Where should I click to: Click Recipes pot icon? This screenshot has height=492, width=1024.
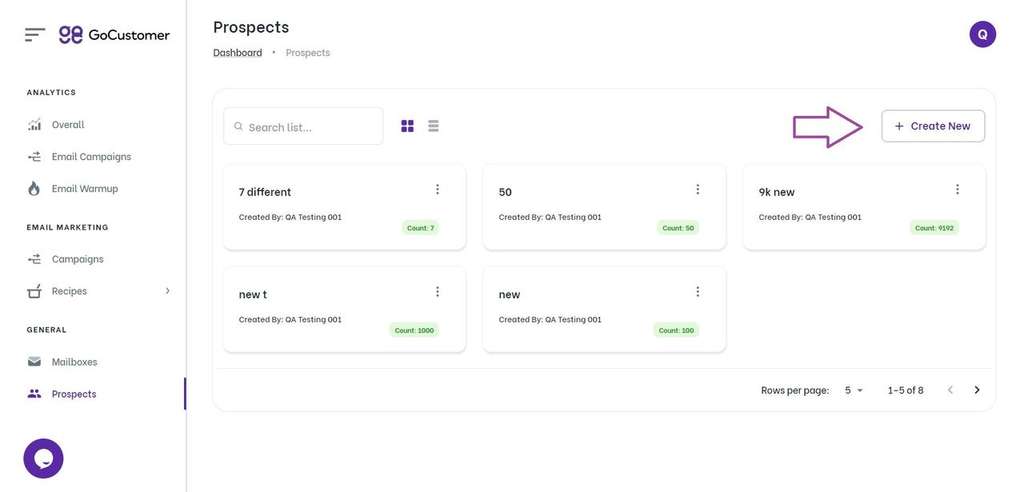35,291
